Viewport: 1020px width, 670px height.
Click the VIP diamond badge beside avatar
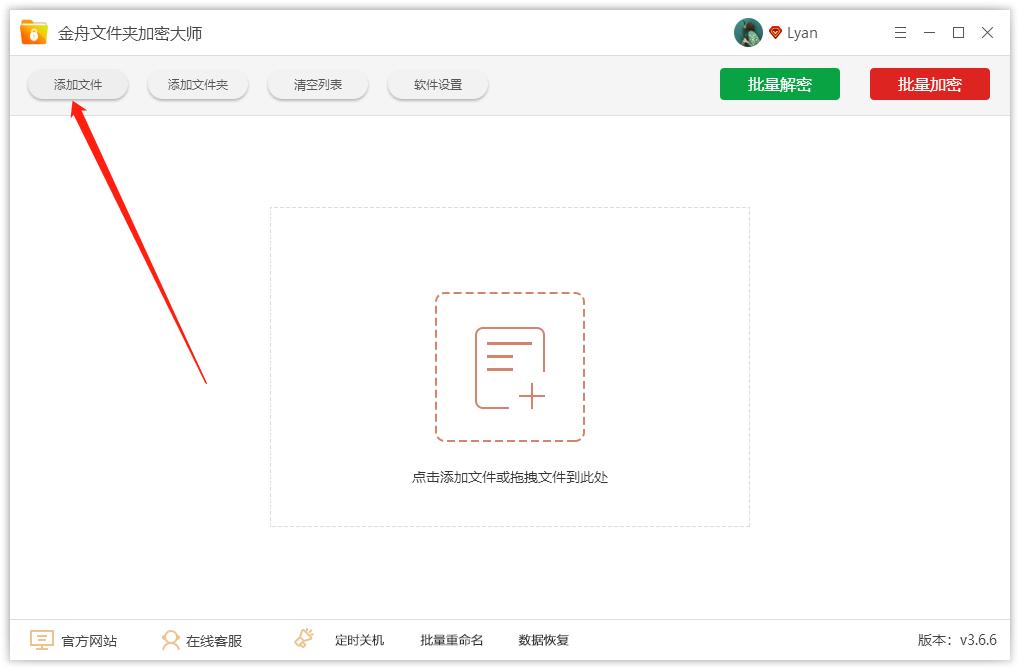[775, 32]
